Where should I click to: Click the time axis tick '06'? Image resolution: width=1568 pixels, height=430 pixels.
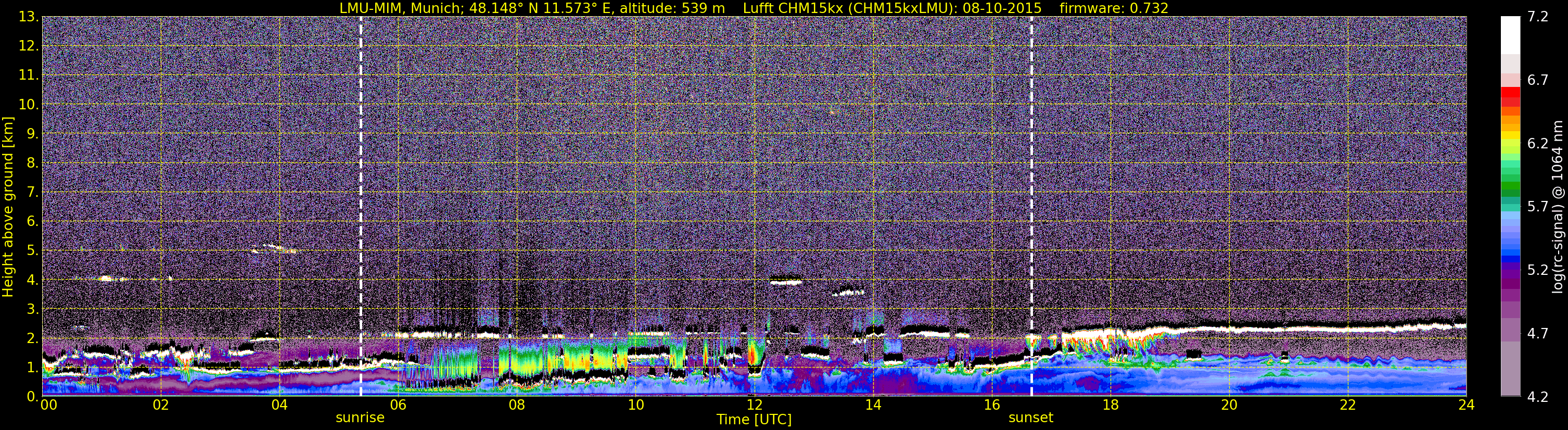click(x=398, y=405)
